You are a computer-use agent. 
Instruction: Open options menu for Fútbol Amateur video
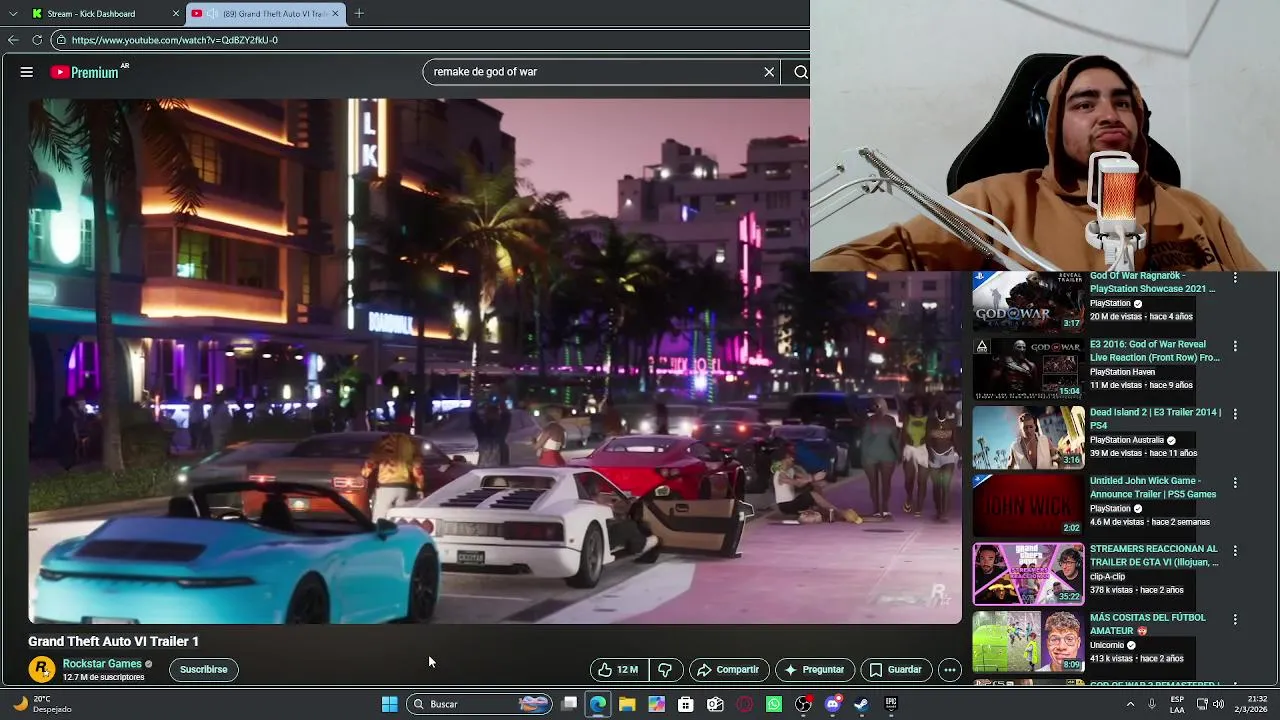point(1235,619)
